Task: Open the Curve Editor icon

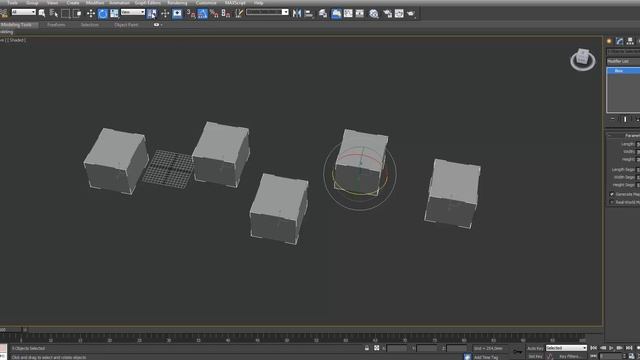Action: [348, 13]
